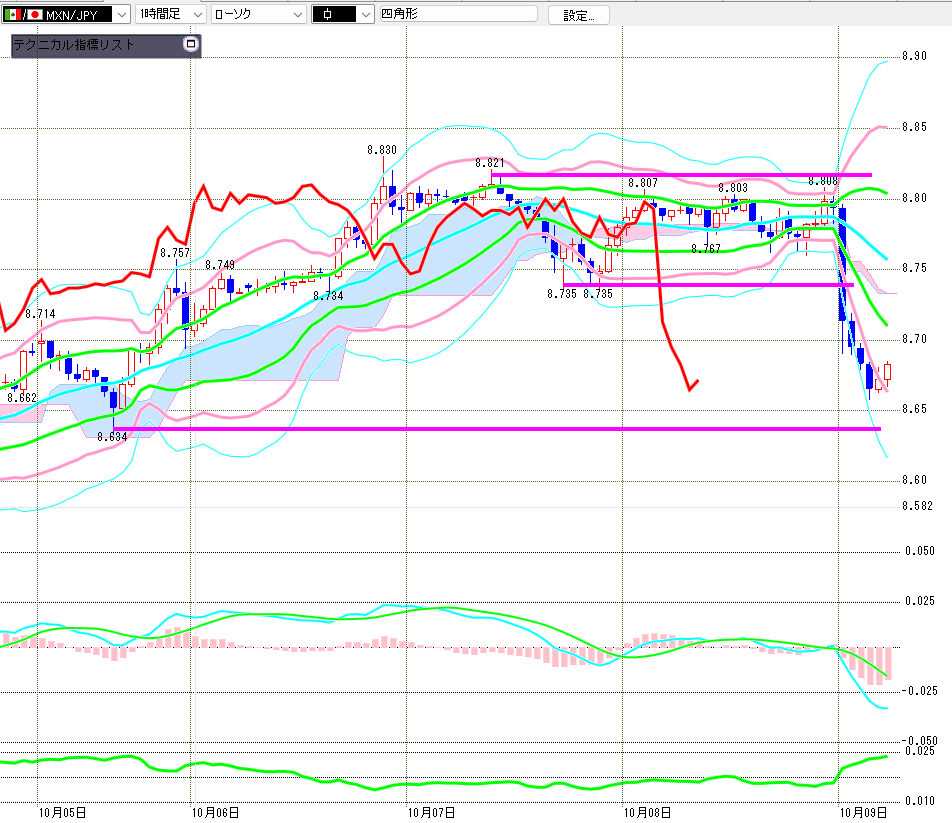Click the 8.830 high price label
Screen dimensions: 952x823
pos(382,149)
